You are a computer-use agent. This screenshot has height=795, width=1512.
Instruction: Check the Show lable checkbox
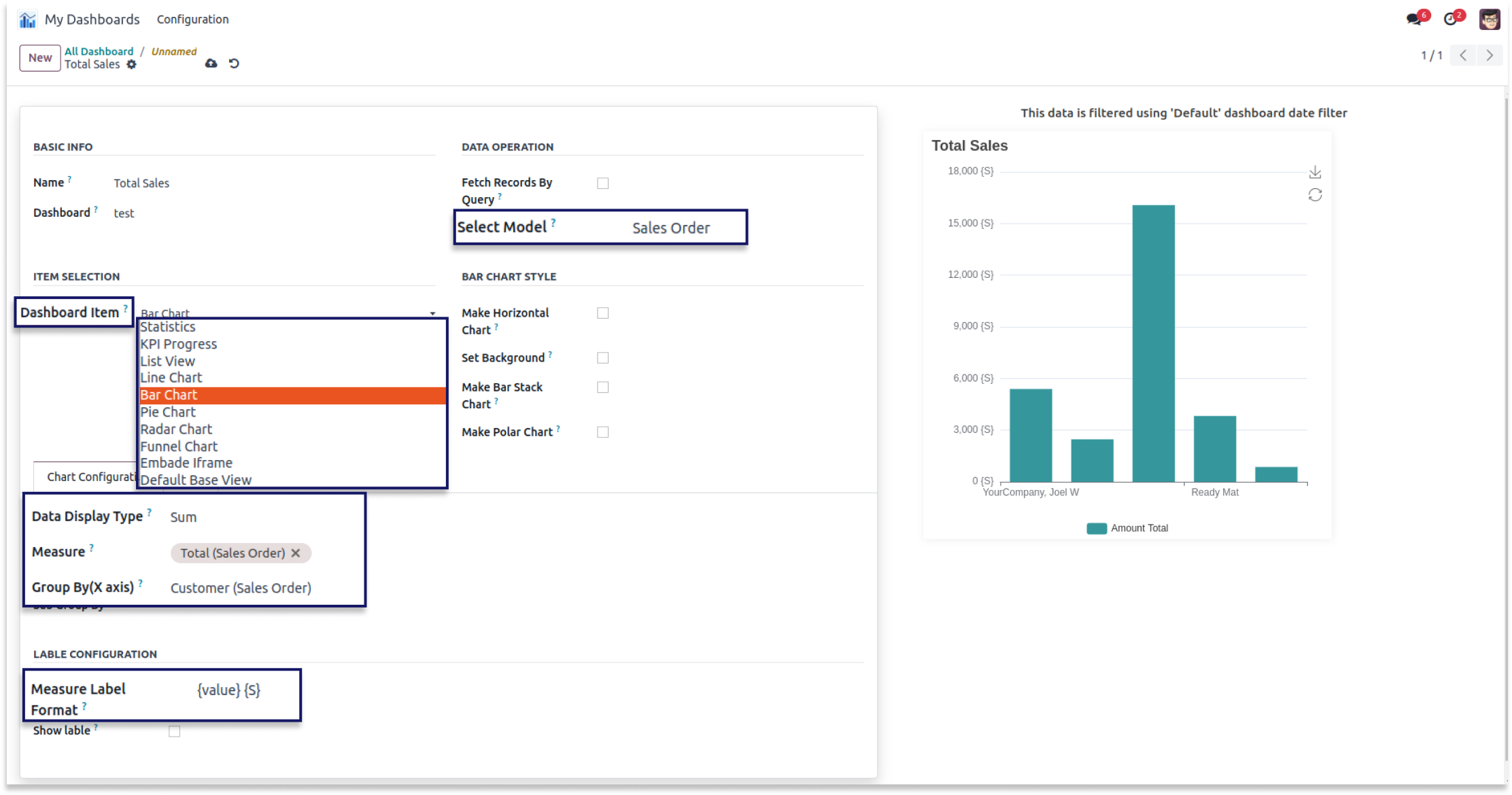[x=175, y=730]
